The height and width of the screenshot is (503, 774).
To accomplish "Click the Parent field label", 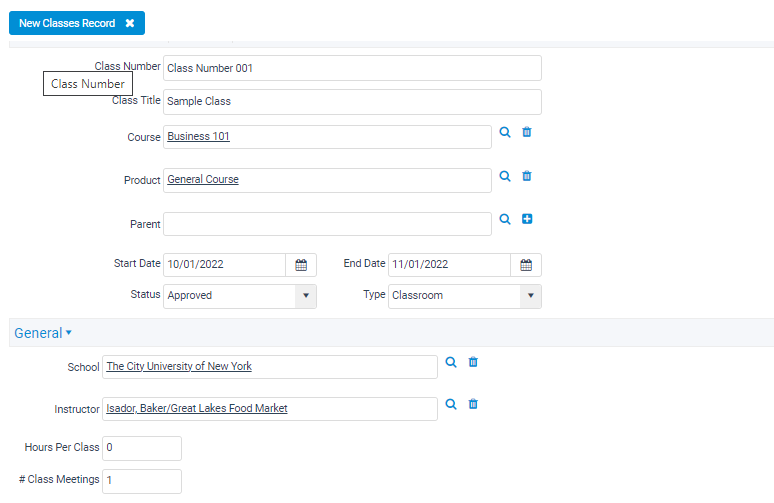I will (145, 224).
